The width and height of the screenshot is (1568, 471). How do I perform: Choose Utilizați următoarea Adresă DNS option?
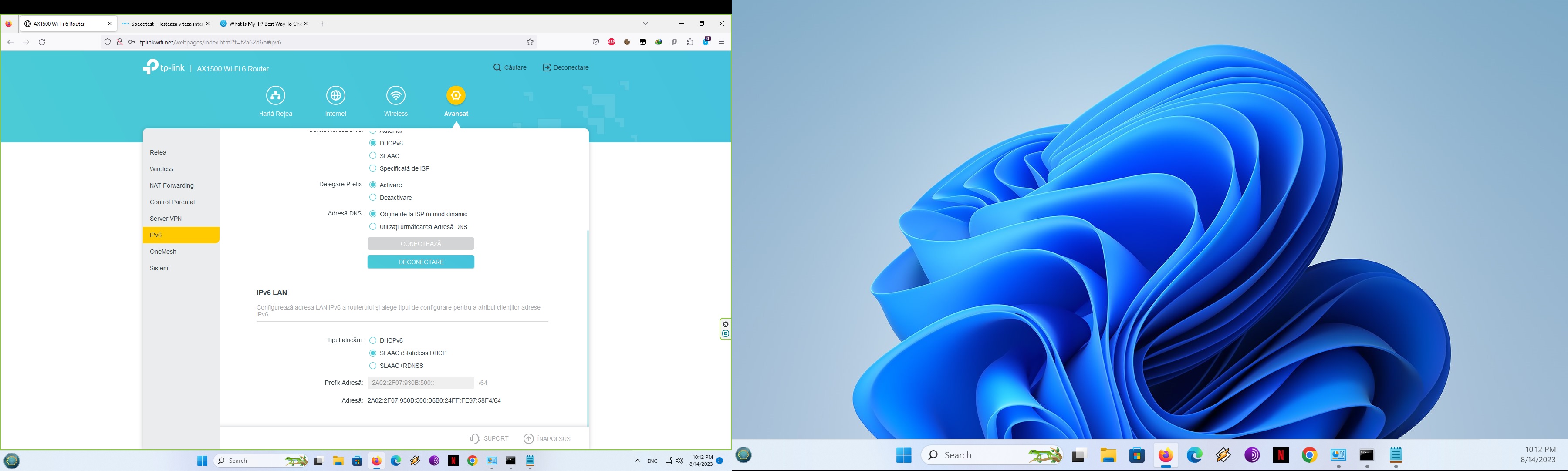click(x=373, y=227)
